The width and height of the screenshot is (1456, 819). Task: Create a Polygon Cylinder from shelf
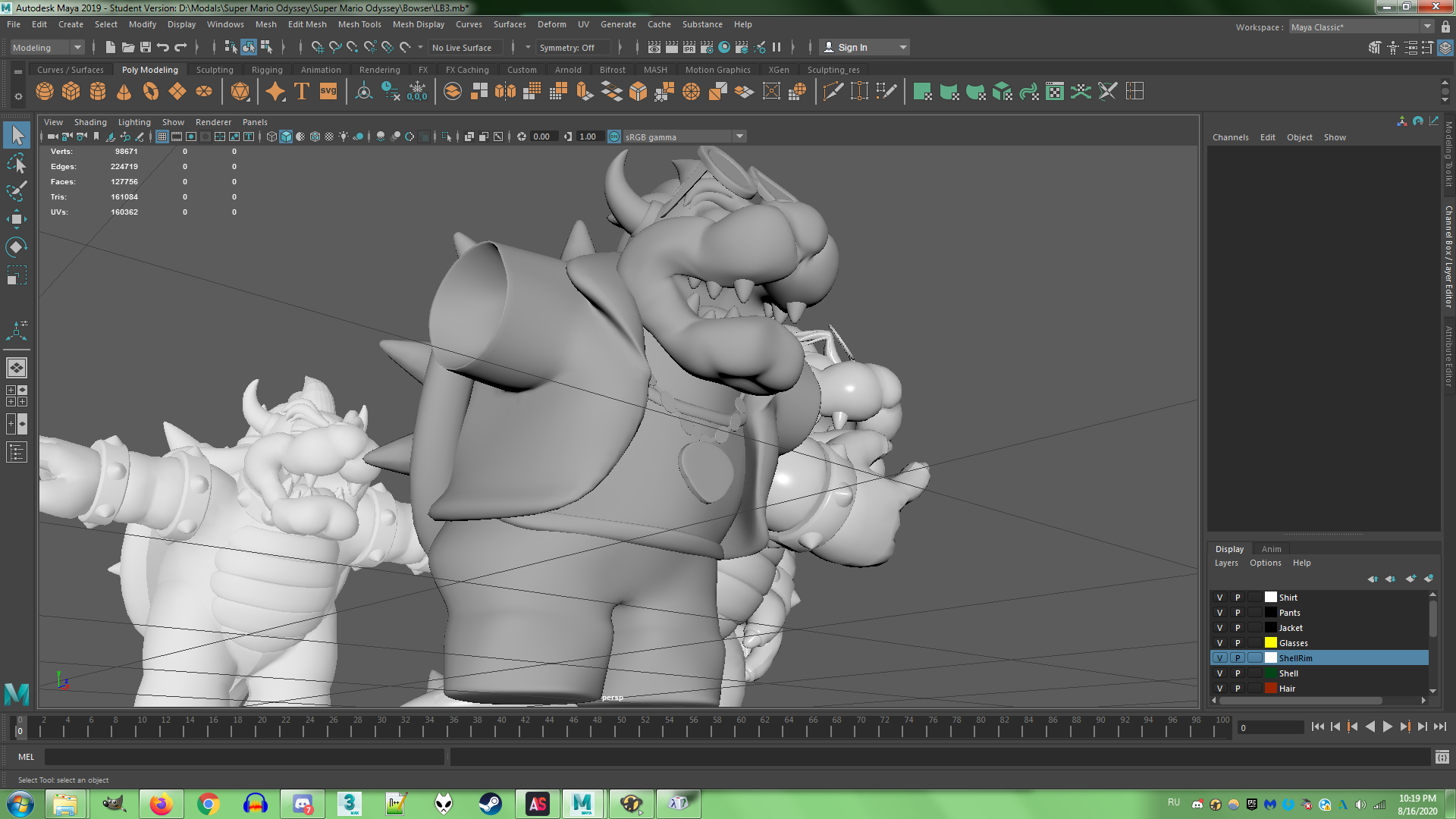pyautogui.click(x=98, y=92)
